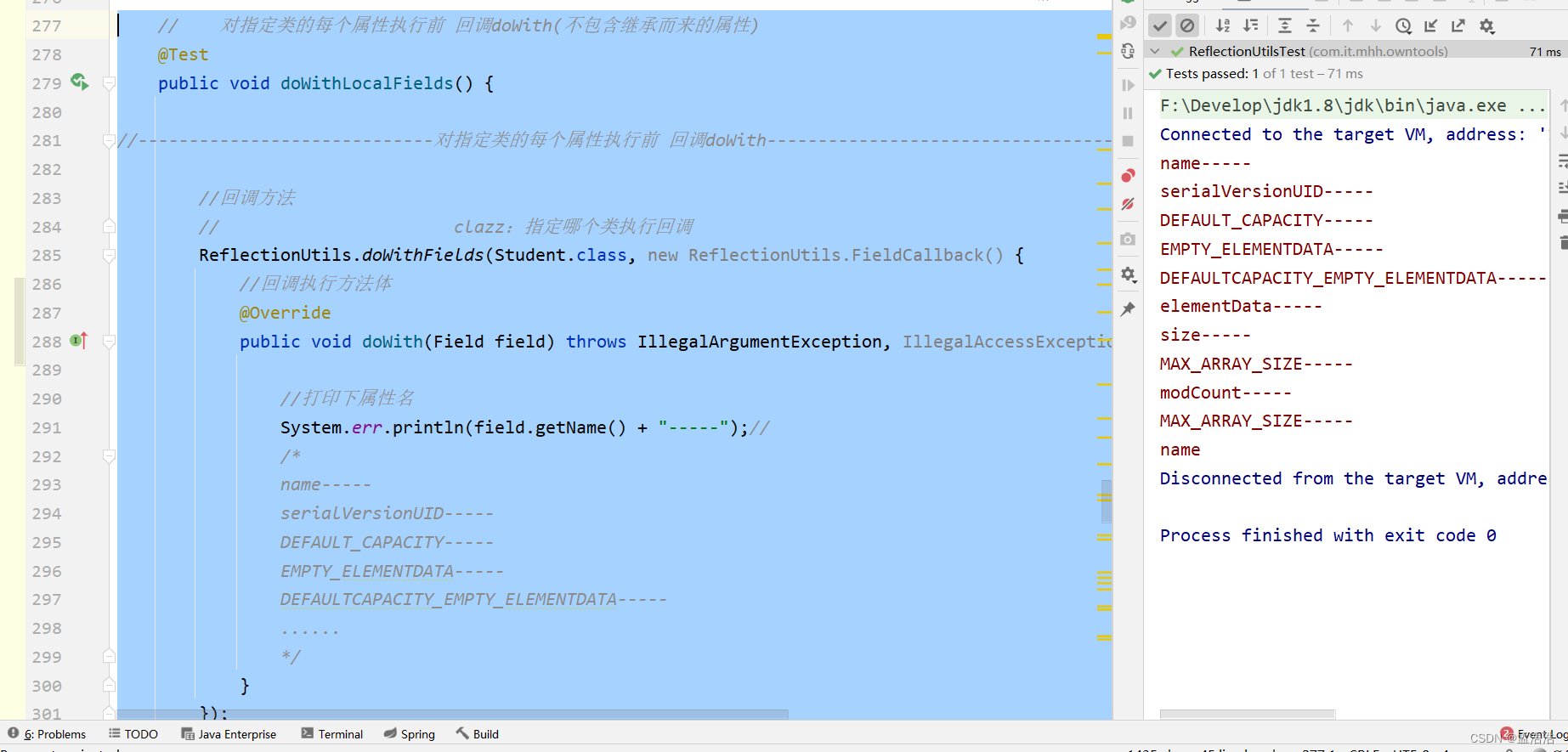Clear console trash icon

1563,243
